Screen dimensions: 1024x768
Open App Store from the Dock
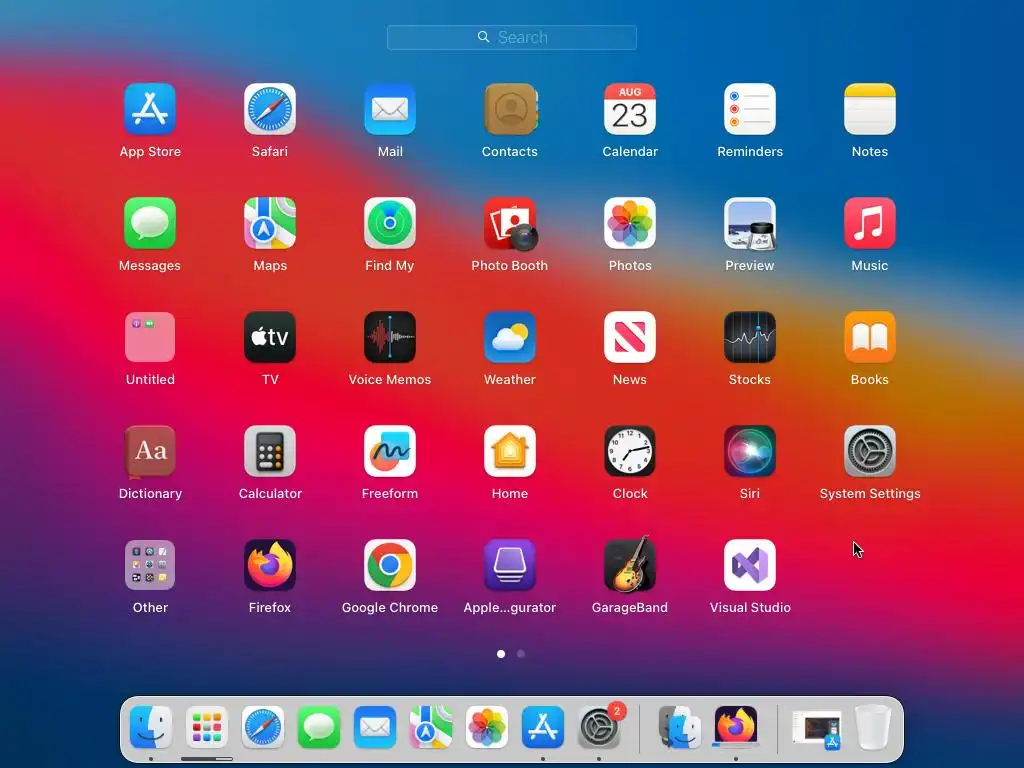[x=543, y=727]
